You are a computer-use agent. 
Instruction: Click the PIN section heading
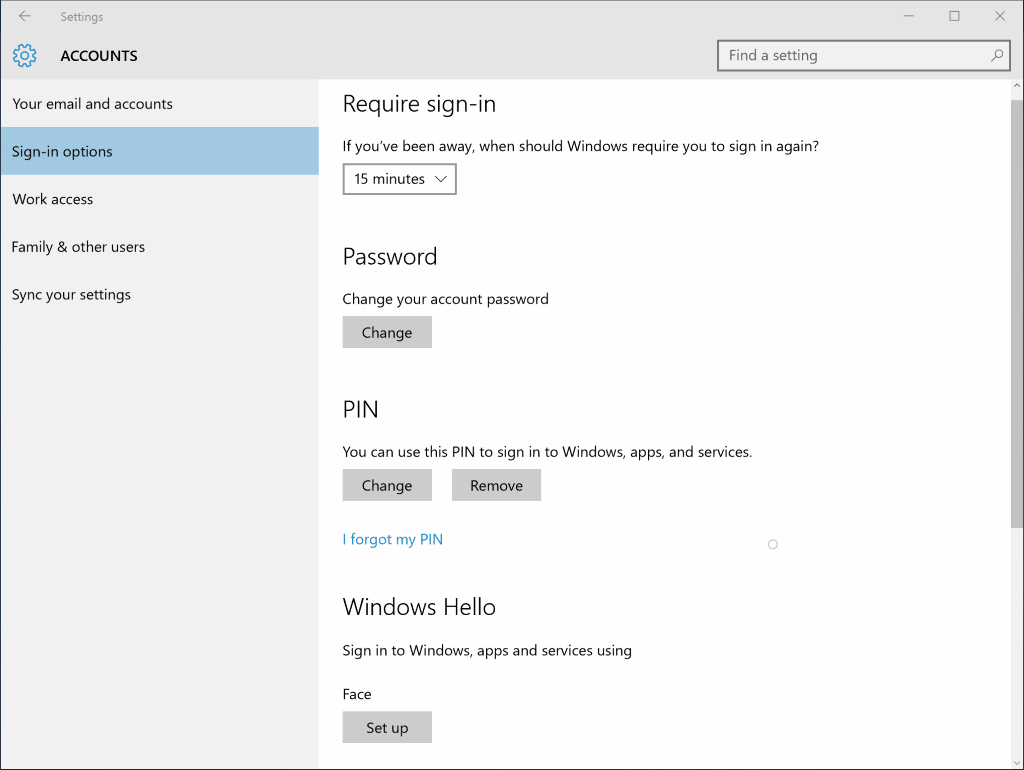click(x=360, y=409)
